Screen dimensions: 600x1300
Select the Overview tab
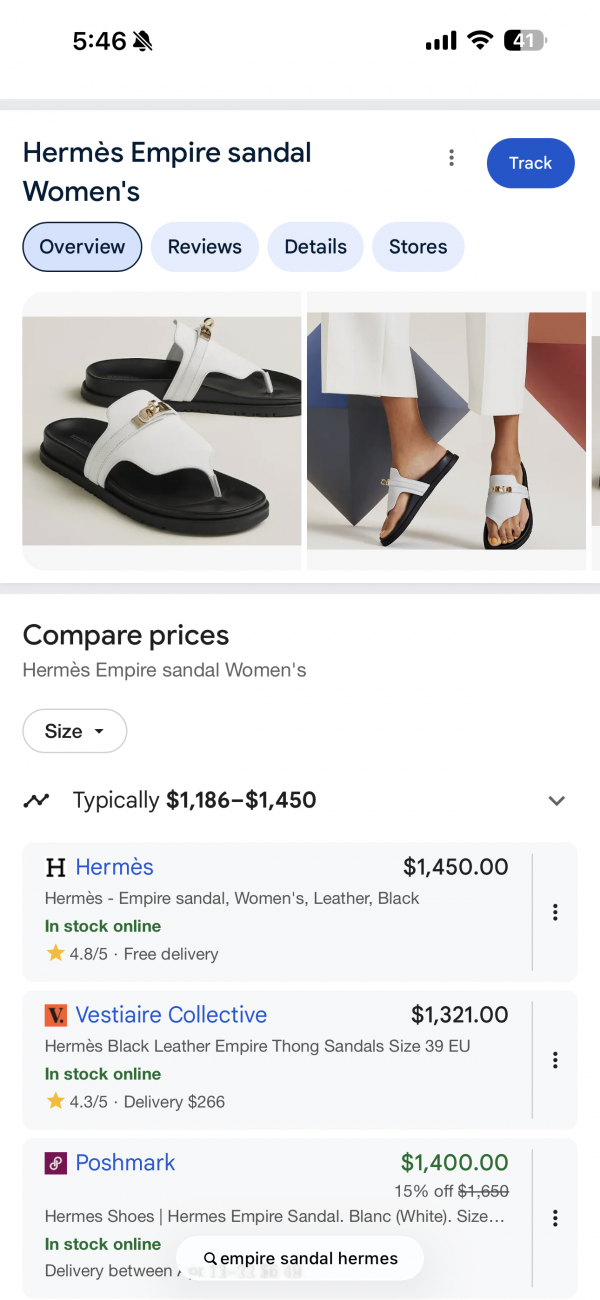[x=82, y=247]
